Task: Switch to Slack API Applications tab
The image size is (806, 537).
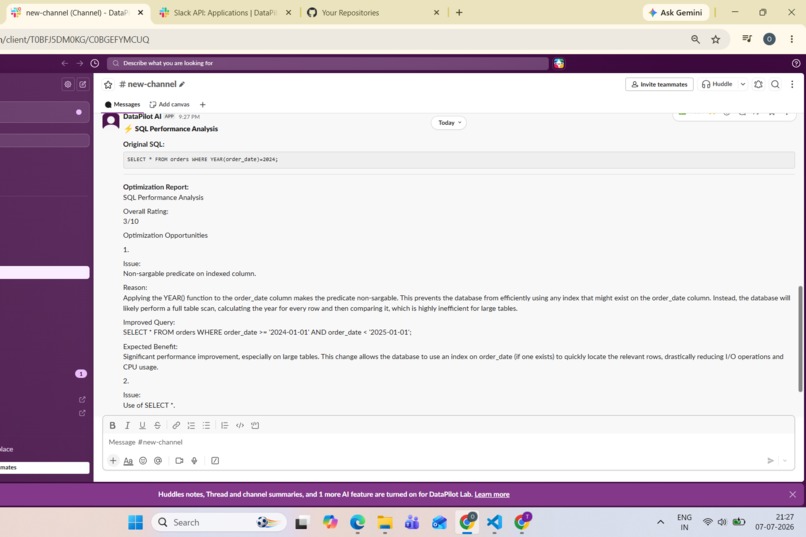Action: [225, 13]
